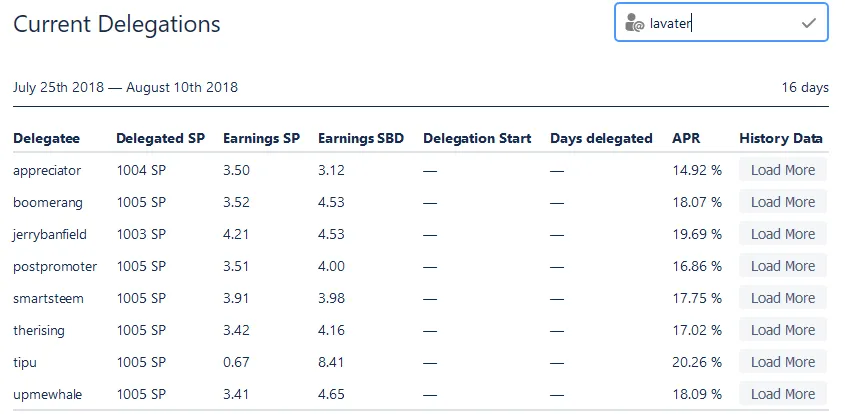Click the Delegated SP column header
This screenshot has width=845, height=414.
(x=161, y=139)
